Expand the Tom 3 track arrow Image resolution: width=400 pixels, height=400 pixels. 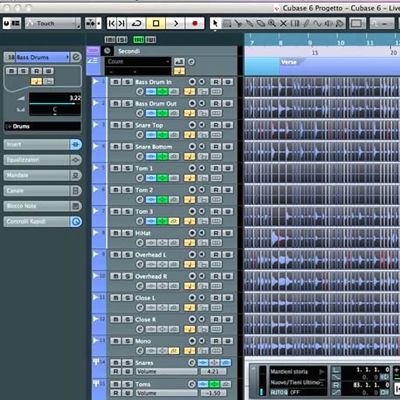(96, 211)
